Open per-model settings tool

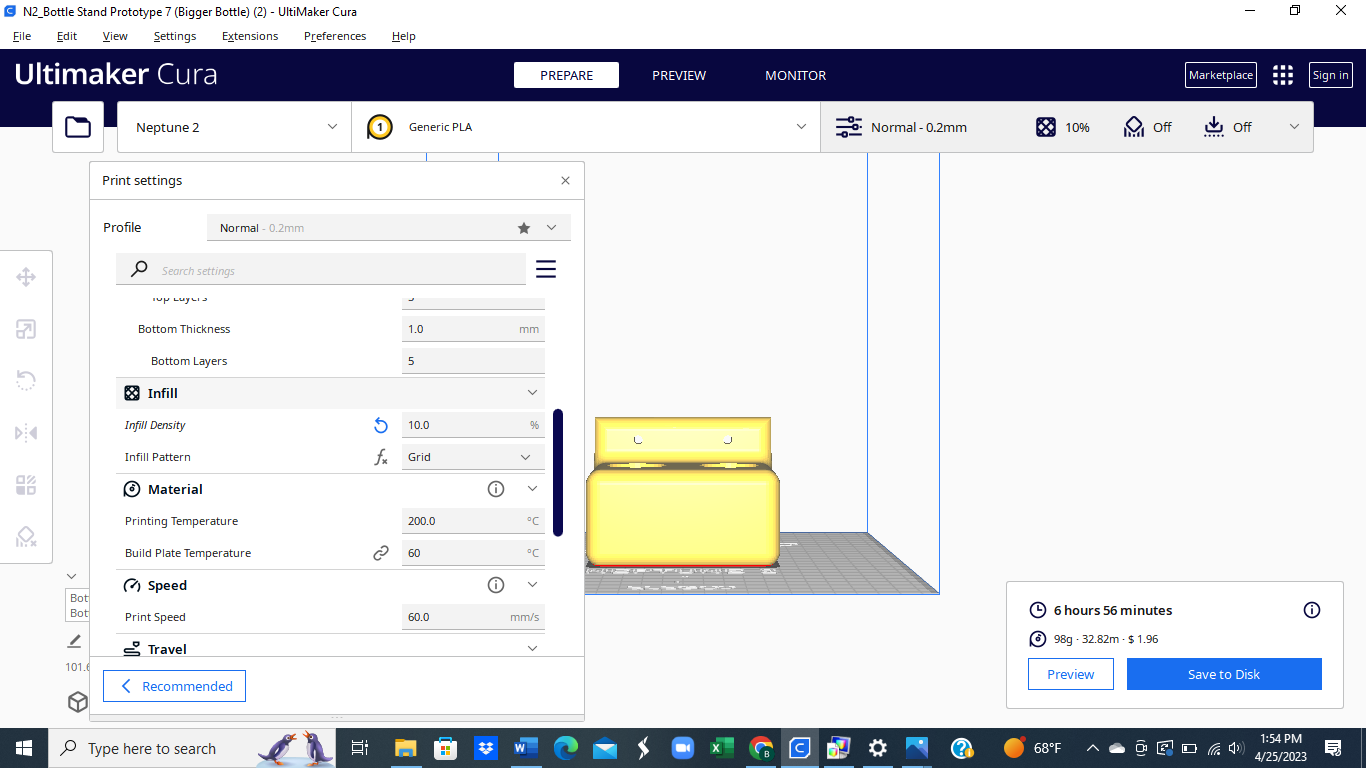[26, 484]
